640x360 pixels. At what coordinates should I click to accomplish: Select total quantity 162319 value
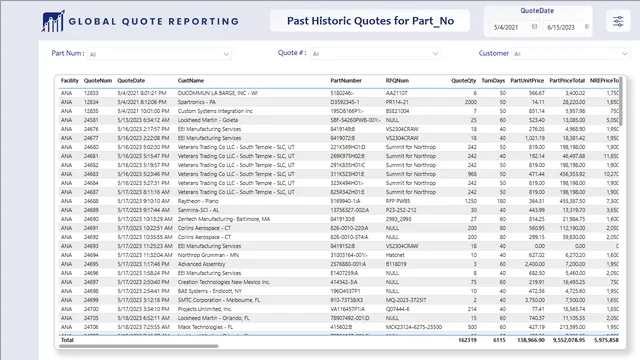(x=467, y=340)
